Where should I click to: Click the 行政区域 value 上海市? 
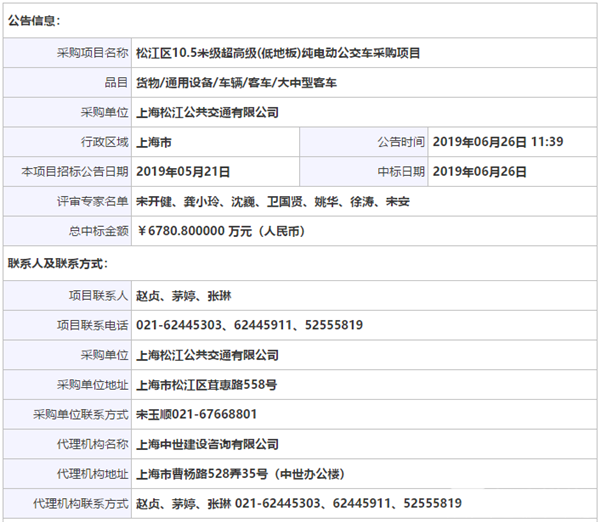click(156, 142)
